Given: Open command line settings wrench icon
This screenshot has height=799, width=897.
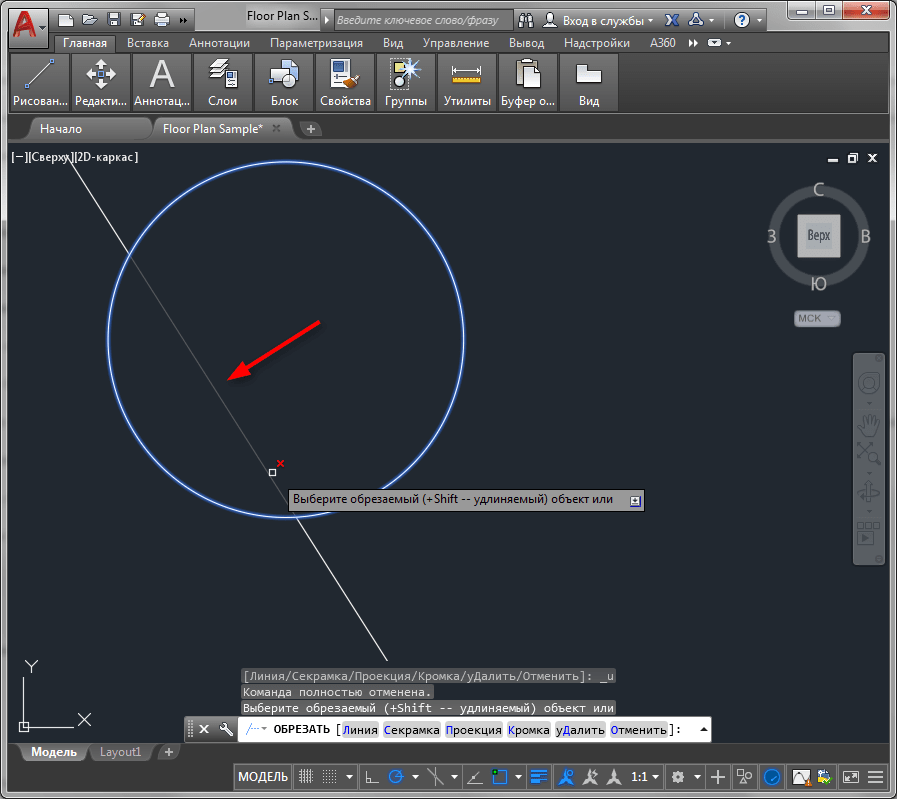Looking at the screenshot, I should pos(226,729).
